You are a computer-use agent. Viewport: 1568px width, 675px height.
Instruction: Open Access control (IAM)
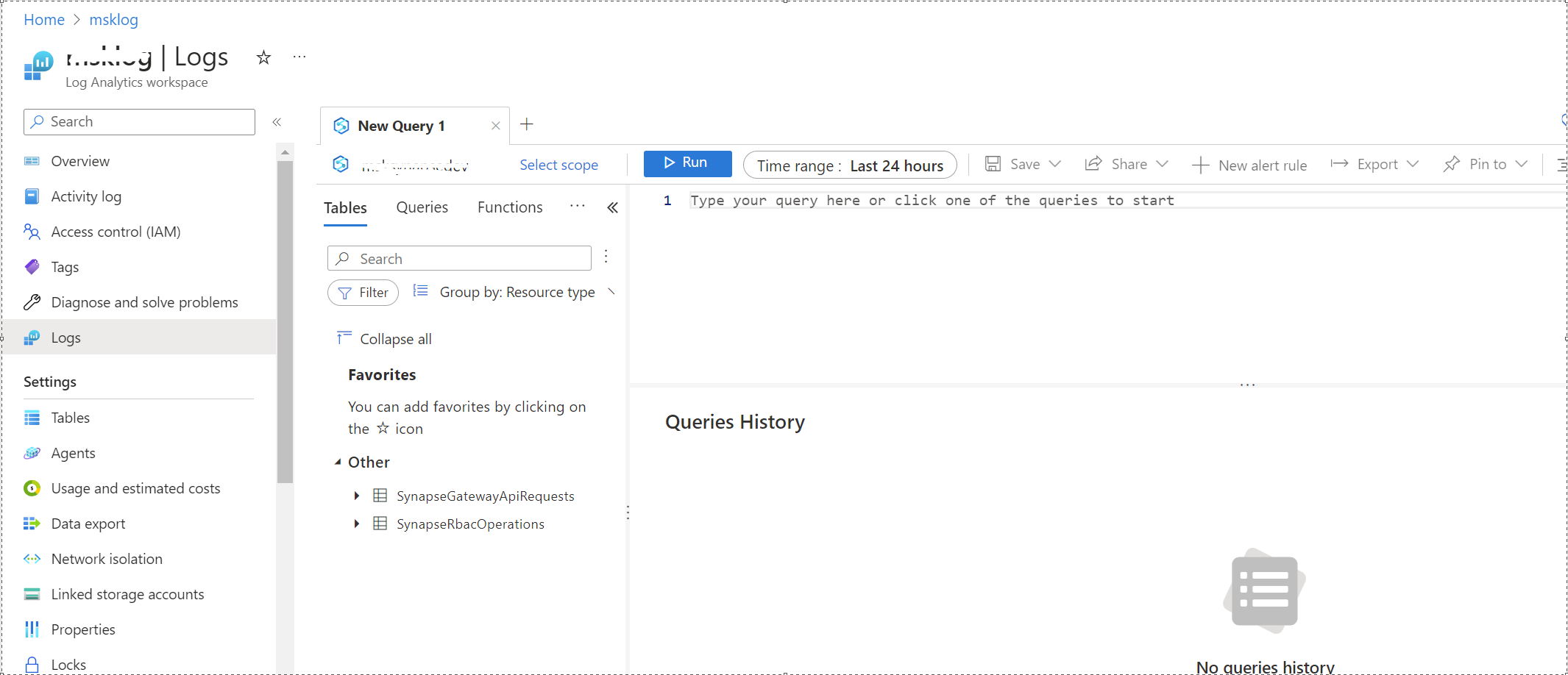116,232
